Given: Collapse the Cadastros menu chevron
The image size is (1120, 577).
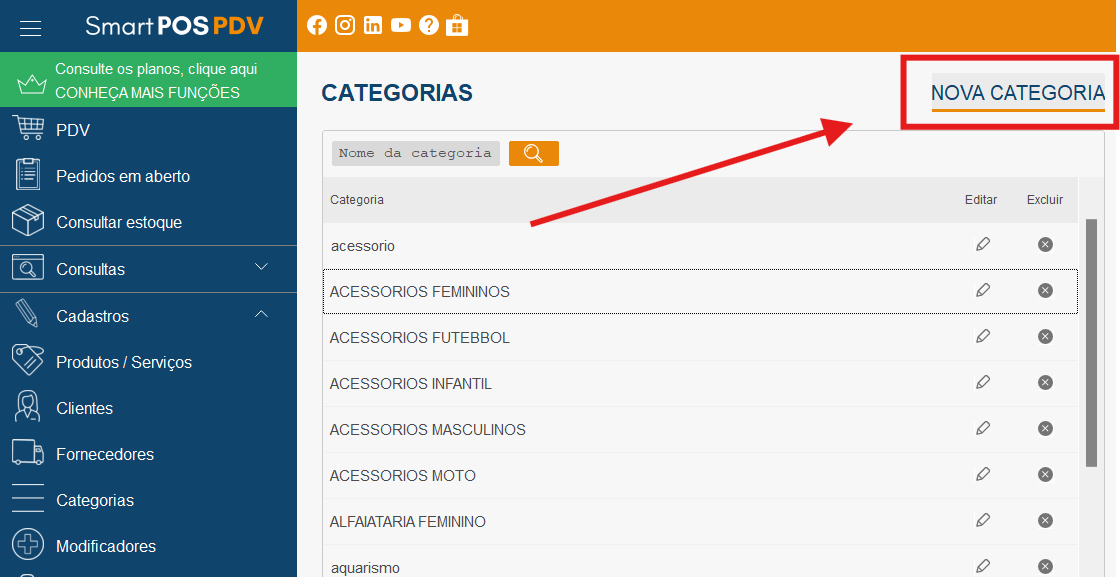Looking at the screenshot, I should pos(261,313).
